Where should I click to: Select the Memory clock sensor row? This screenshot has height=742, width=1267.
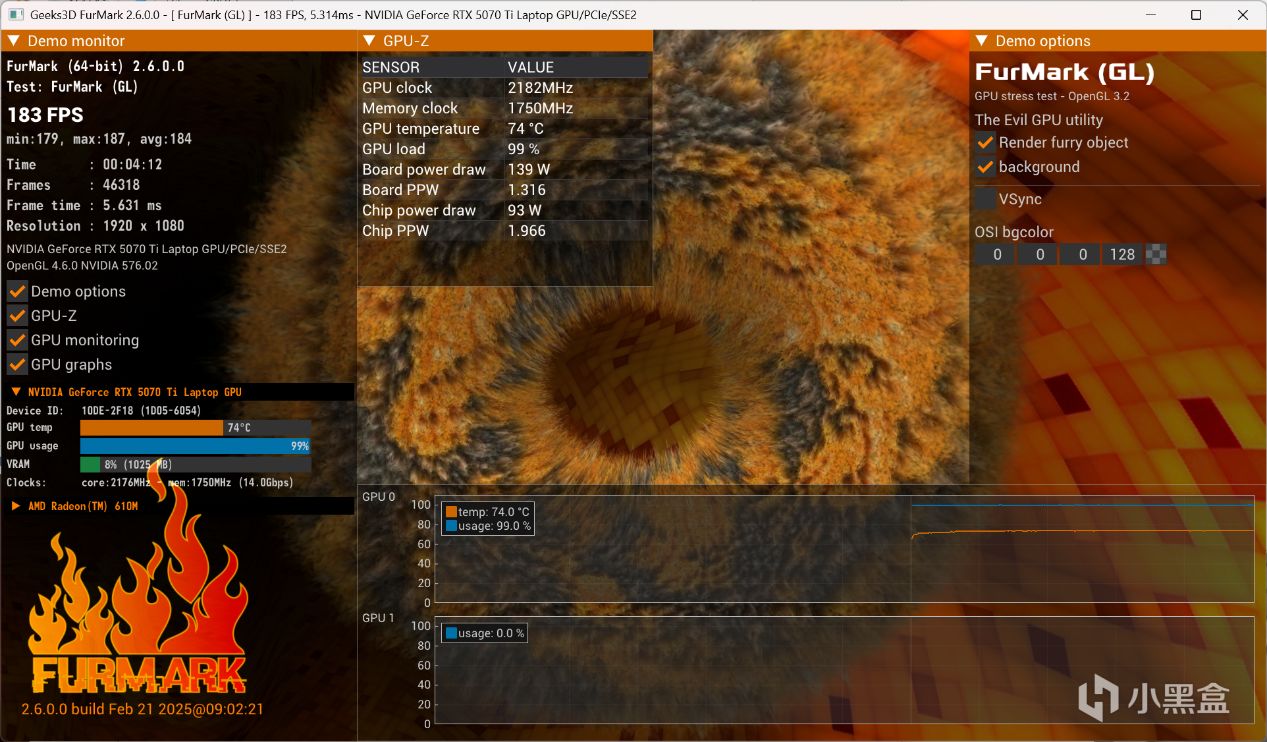tap(505, 108)
